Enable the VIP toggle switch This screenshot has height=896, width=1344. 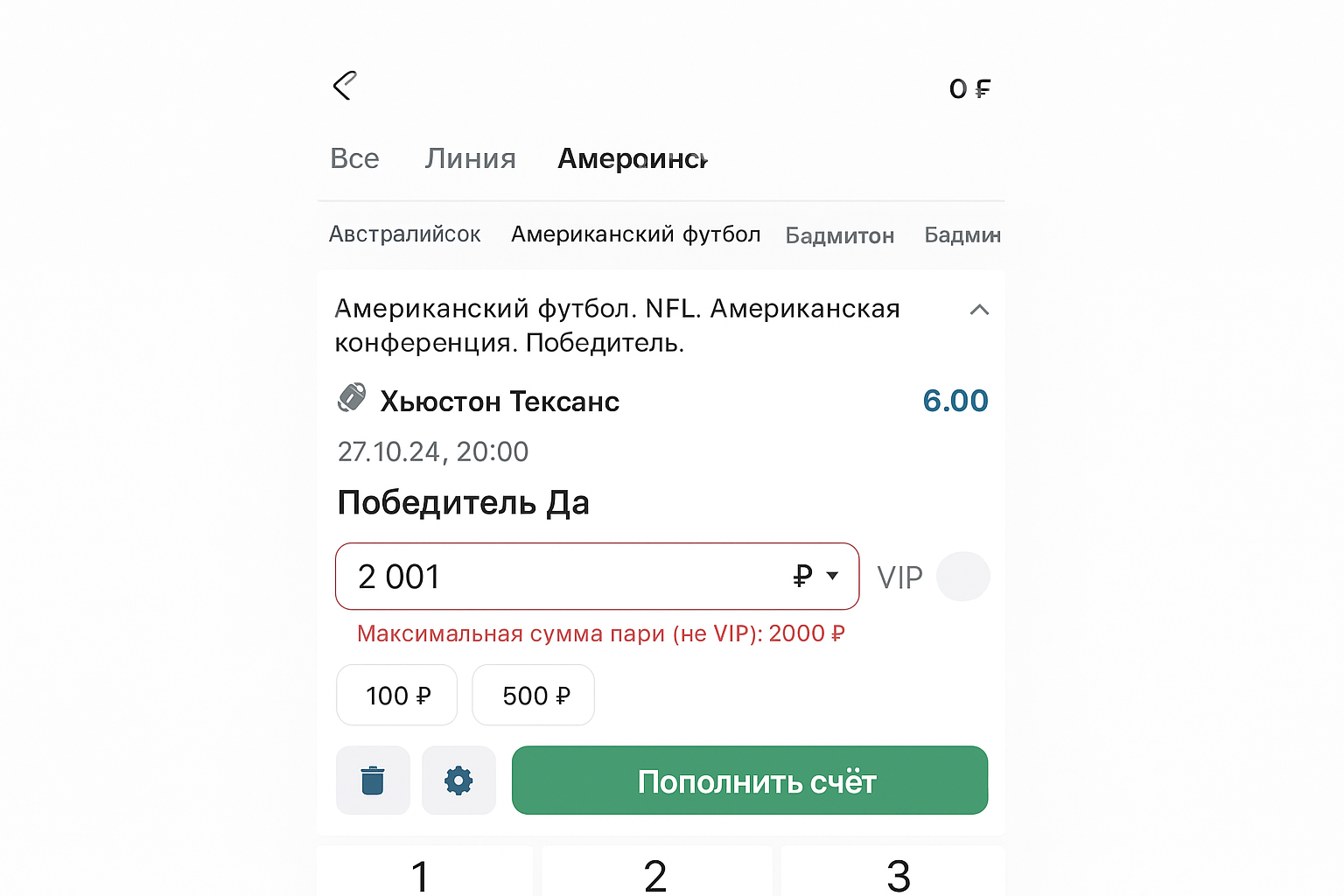point(962,577)
